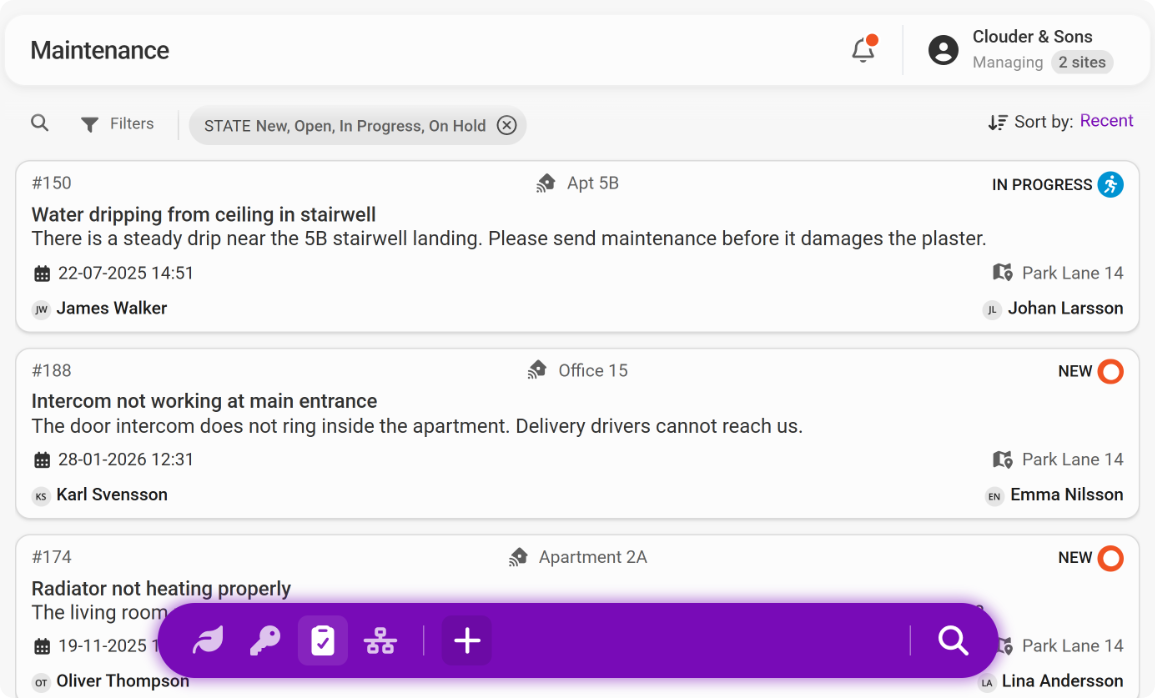
Task: Click the notification bell with red dot
Action: (862, 48)
